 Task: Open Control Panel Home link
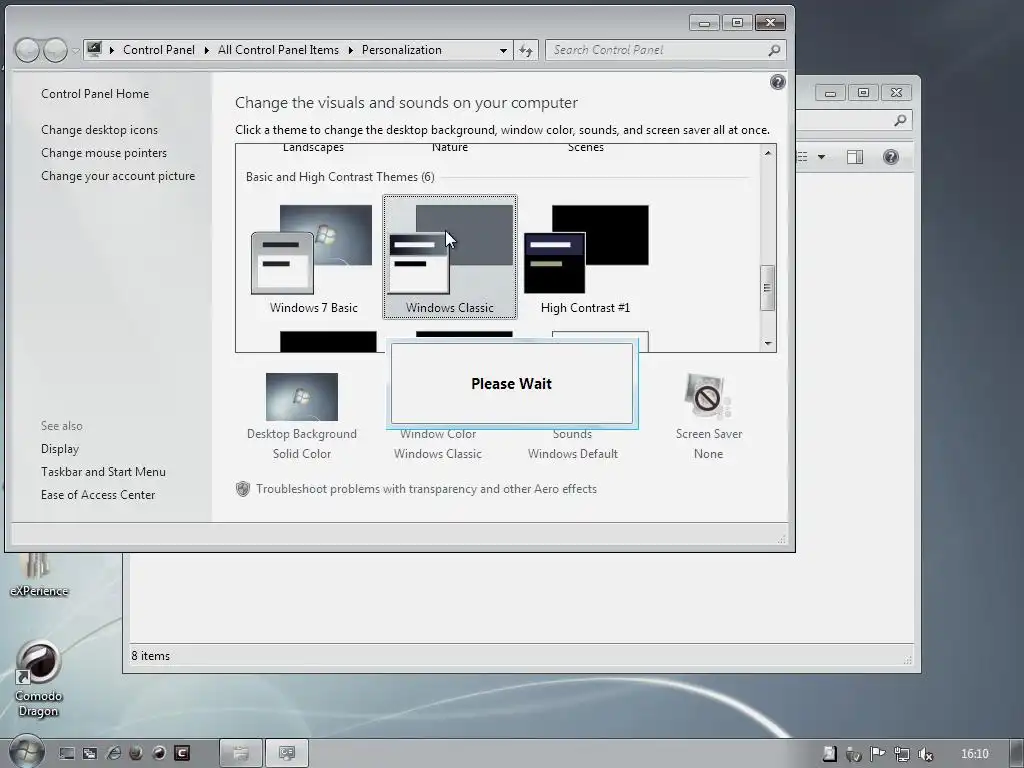click(x=95, y=93)
